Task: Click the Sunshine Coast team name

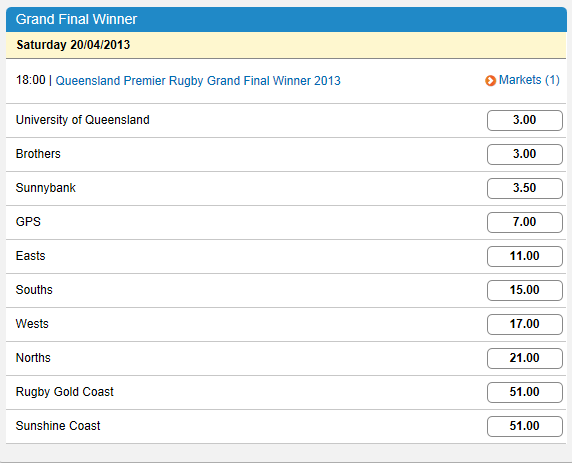Action: click(58, 425)
